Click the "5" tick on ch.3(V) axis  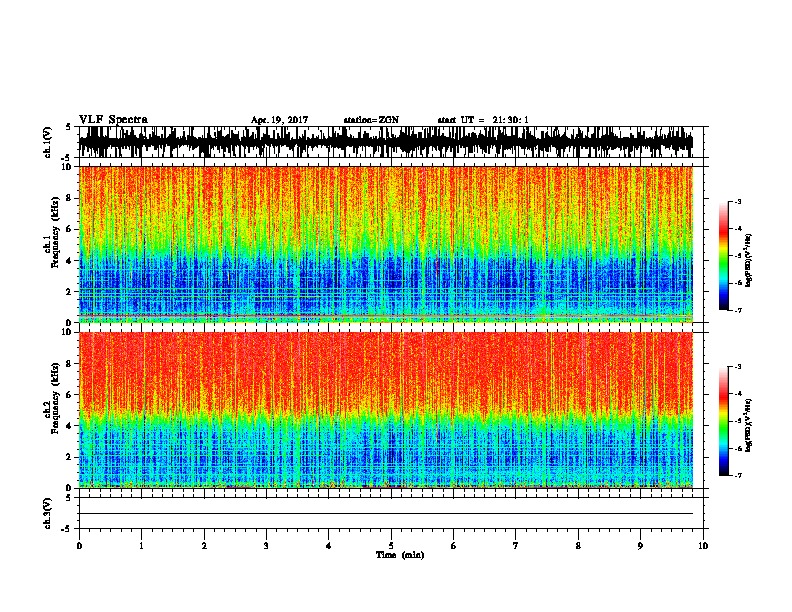click(68, 498)
